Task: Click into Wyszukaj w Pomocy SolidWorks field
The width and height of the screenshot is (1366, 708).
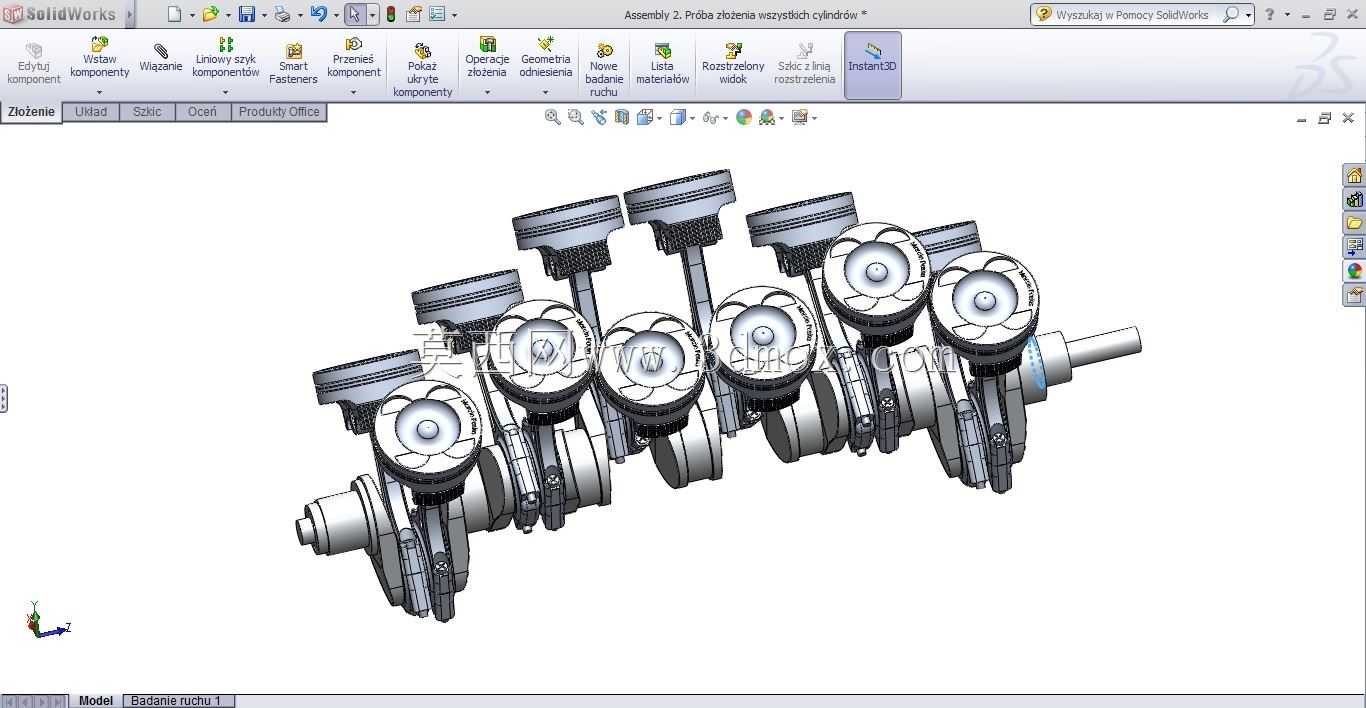Action: 1132,15
